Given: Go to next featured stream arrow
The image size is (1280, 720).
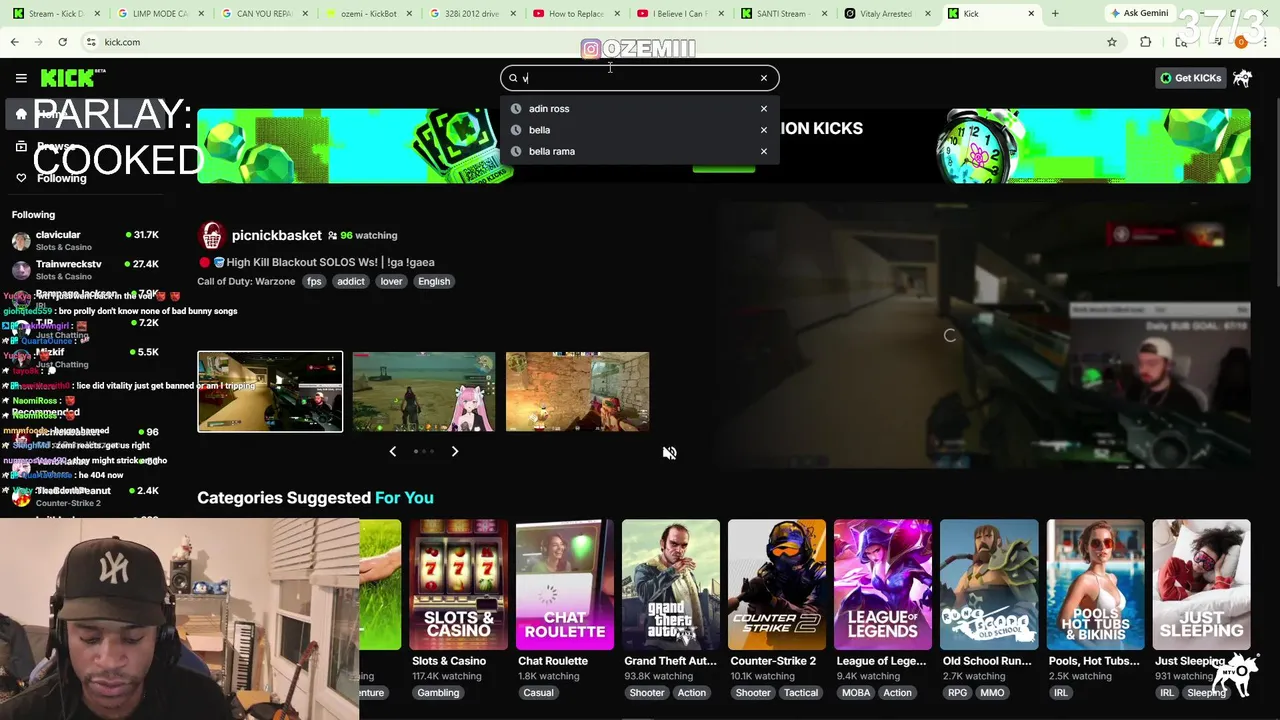Looking at the screenshot, I should [x=455, y=451].
